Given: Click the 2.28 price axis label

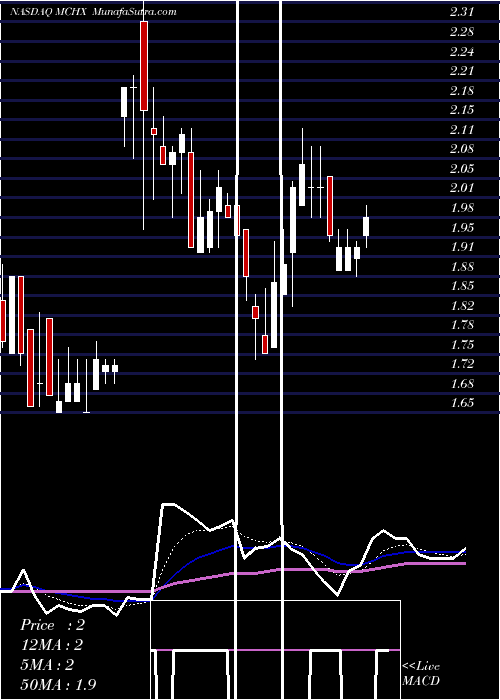Looking at the screenshot, I should click(x=462, y=32).
